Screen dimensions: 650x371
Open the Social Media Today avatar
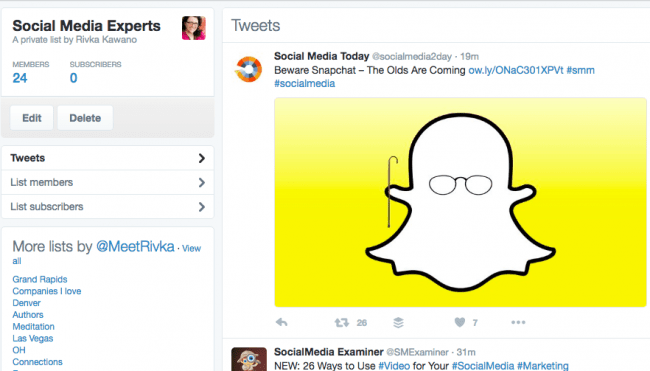pos(249,69)
